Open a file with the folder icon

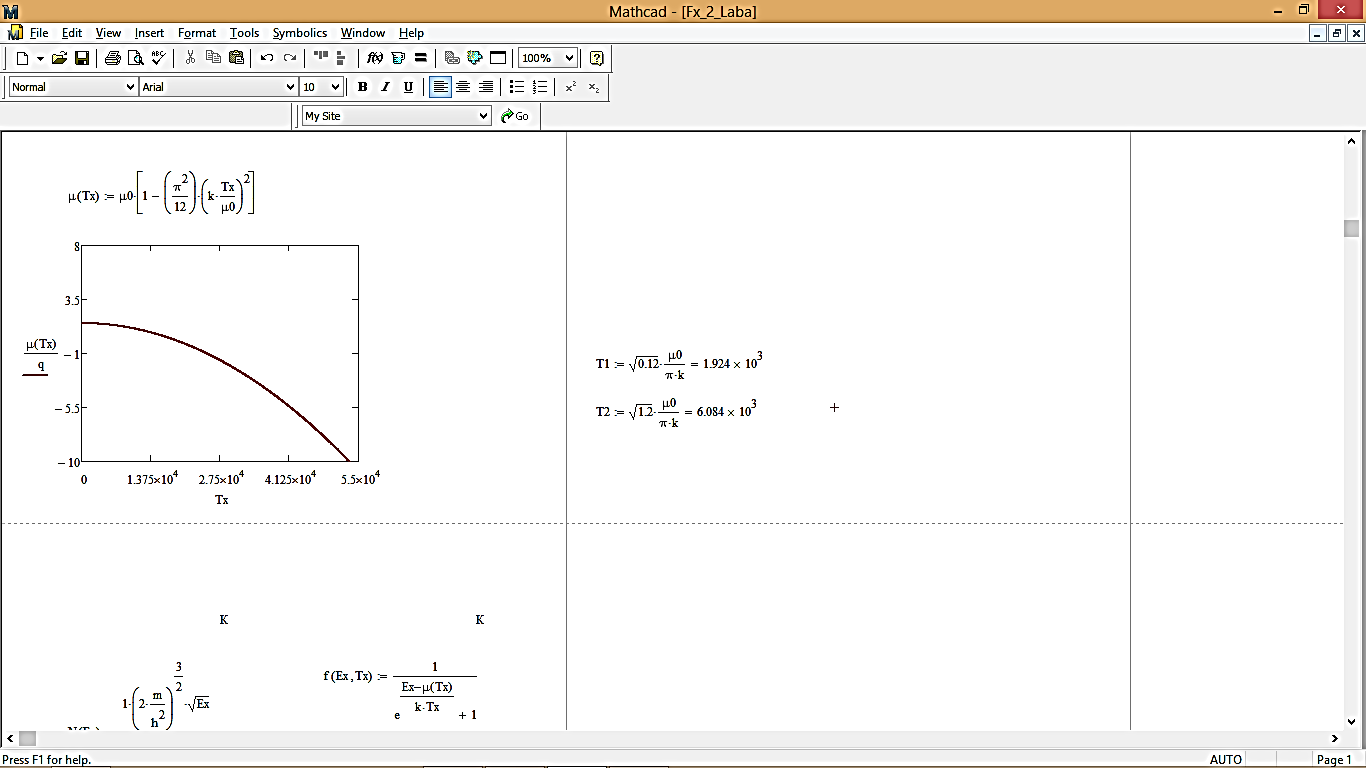[60, 58]
